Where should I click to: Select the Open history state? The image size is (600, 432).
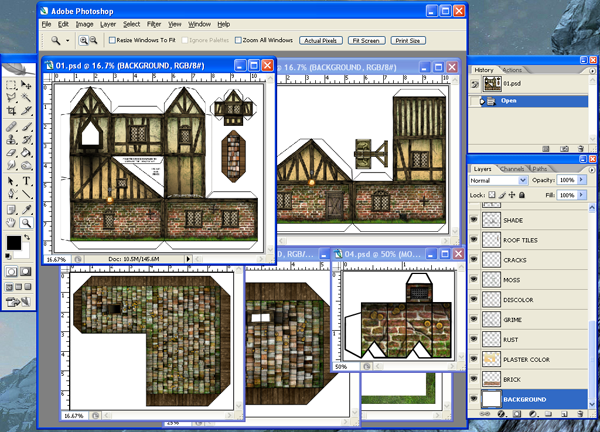click(x=528, y=101)
